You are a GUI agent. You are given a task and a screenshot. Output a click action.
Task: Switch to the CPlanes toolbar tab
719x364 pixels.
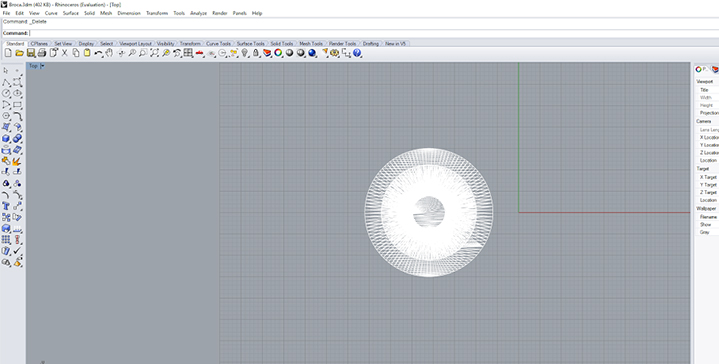click(x=39, y=44)
